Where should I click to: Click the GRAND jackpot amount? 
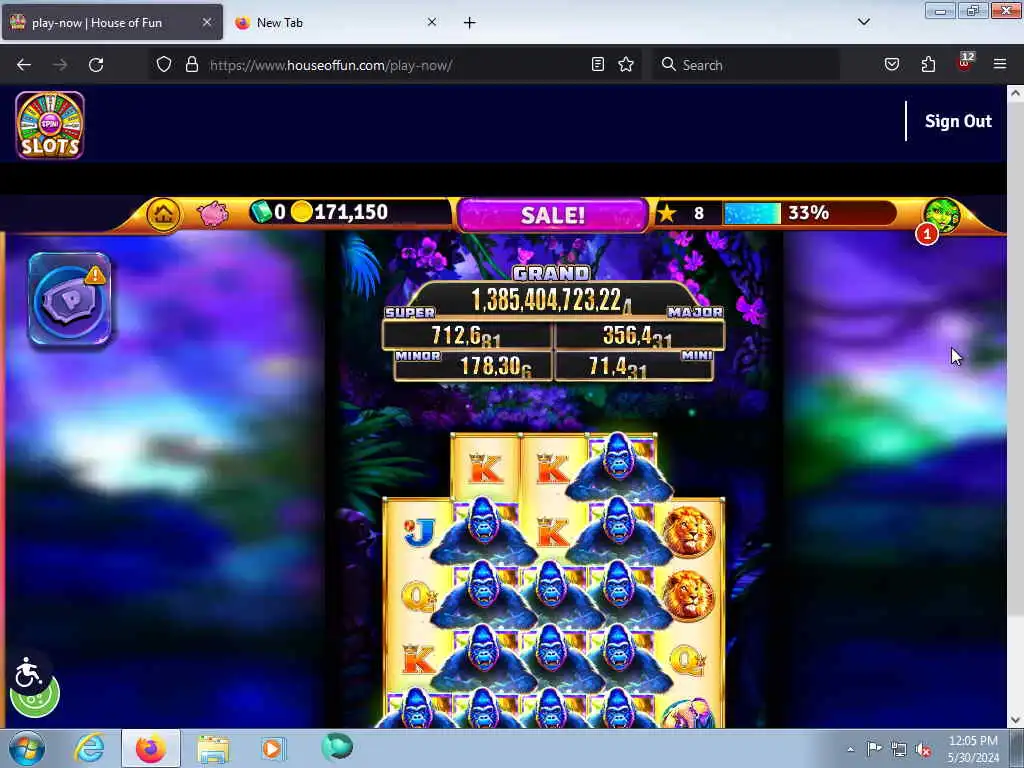point(551,300)
